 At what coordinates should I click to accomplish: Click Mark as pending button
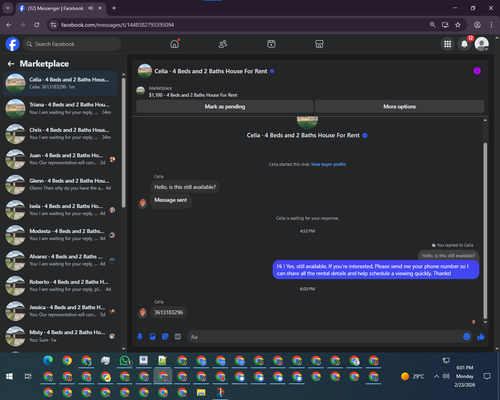click(x=225, y=107)
